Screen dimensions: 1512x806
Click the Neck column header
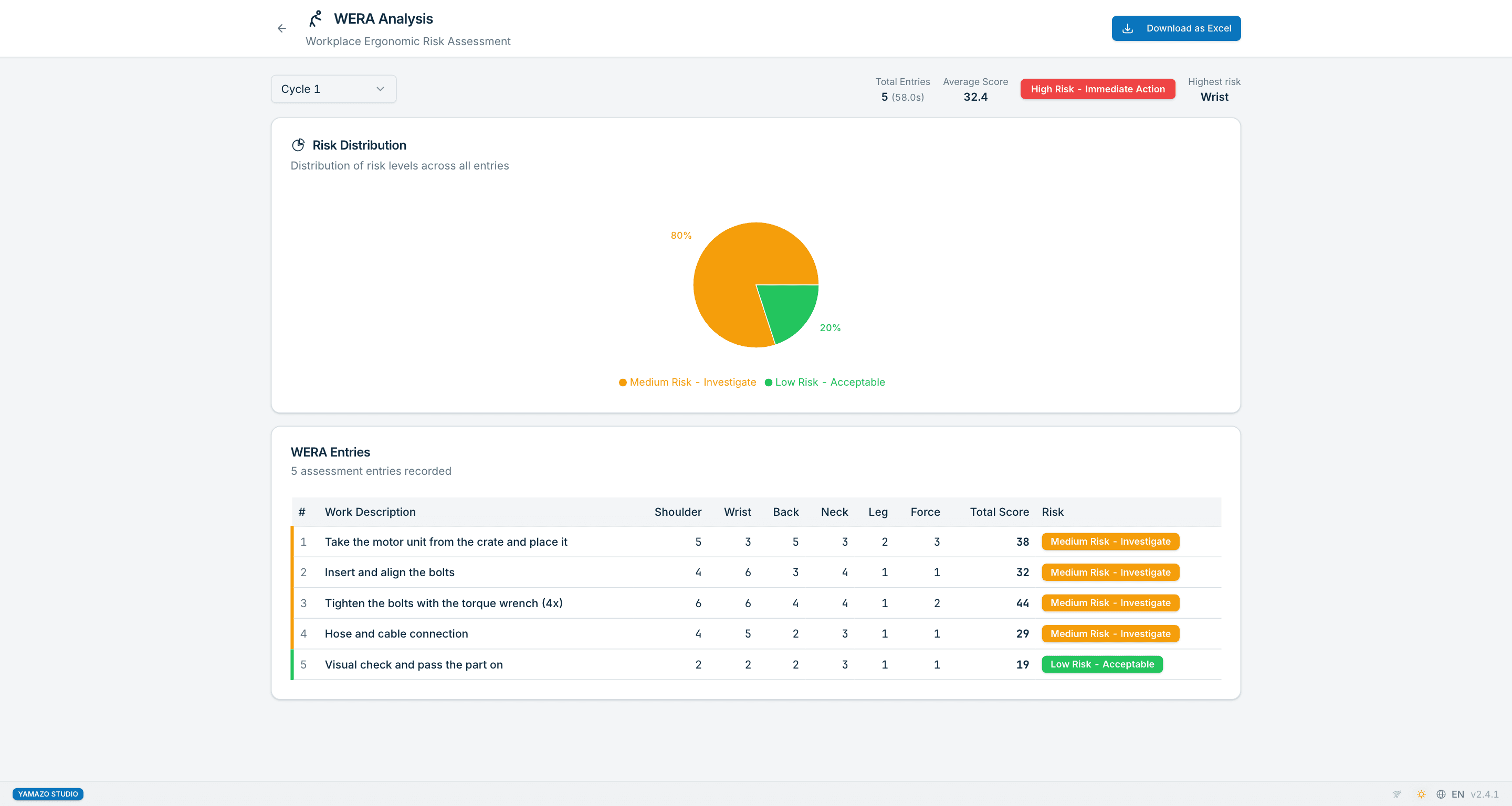pos(834,512)
